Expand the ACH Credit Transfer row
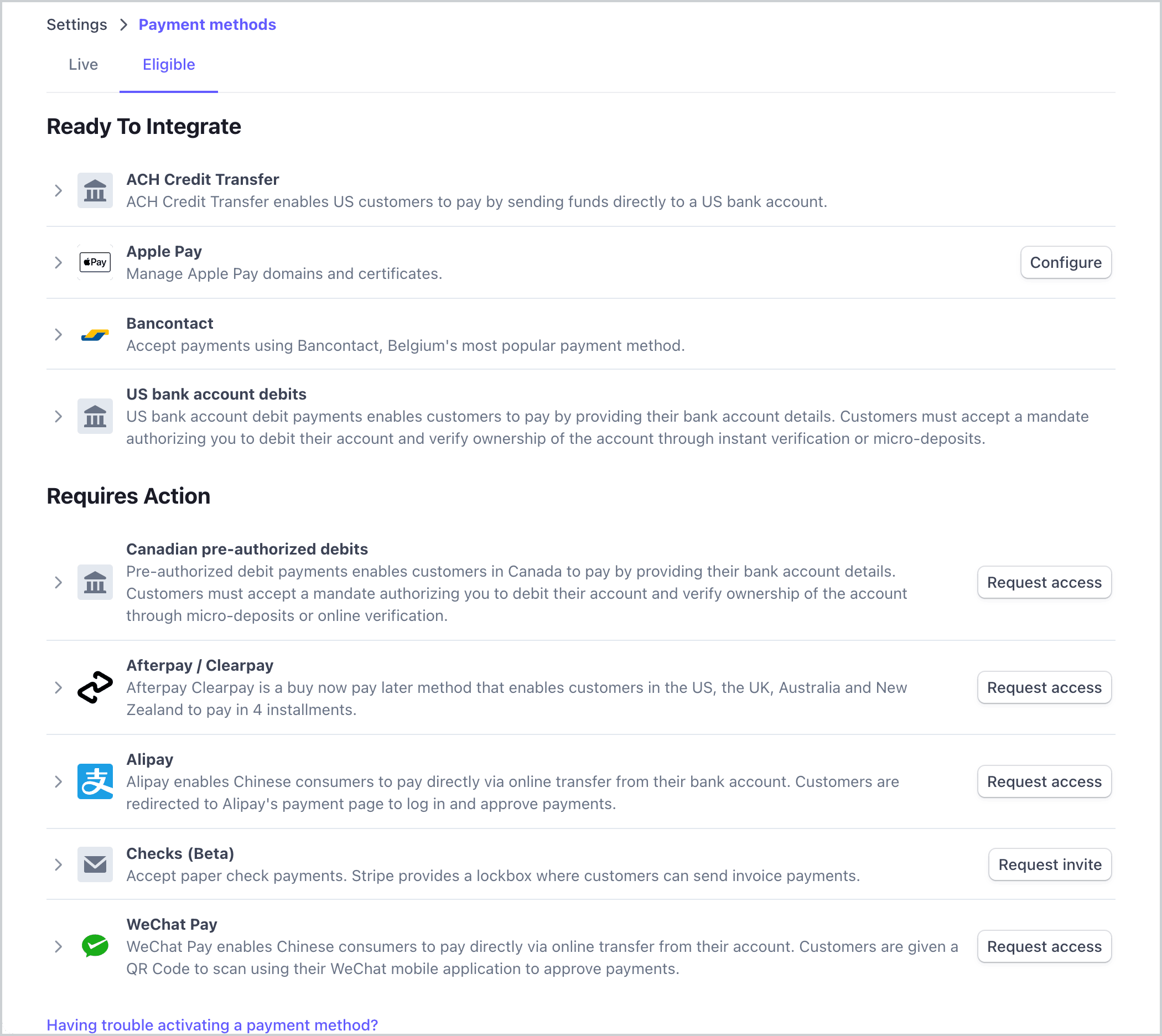The image size is (1162, 1036). (58, 190)
